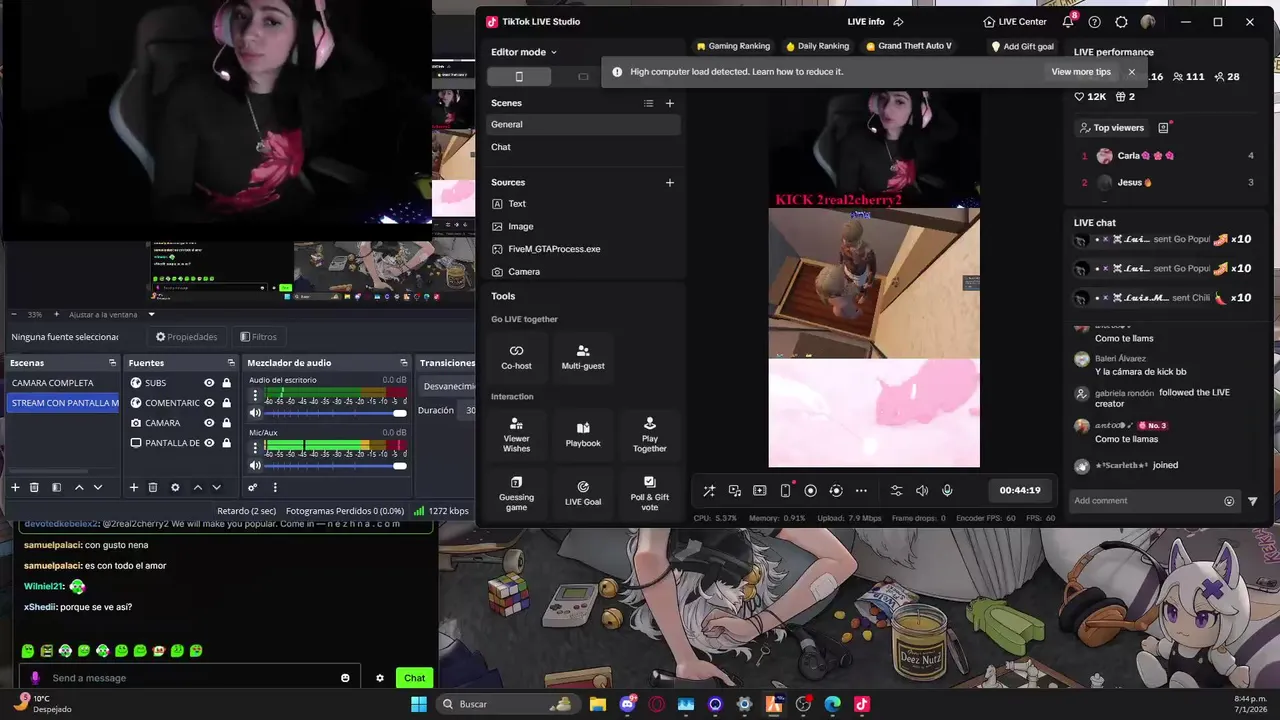Open OBS audio mixer advanced settings
Screen dimensions: 1280x720
click(253, 487)
